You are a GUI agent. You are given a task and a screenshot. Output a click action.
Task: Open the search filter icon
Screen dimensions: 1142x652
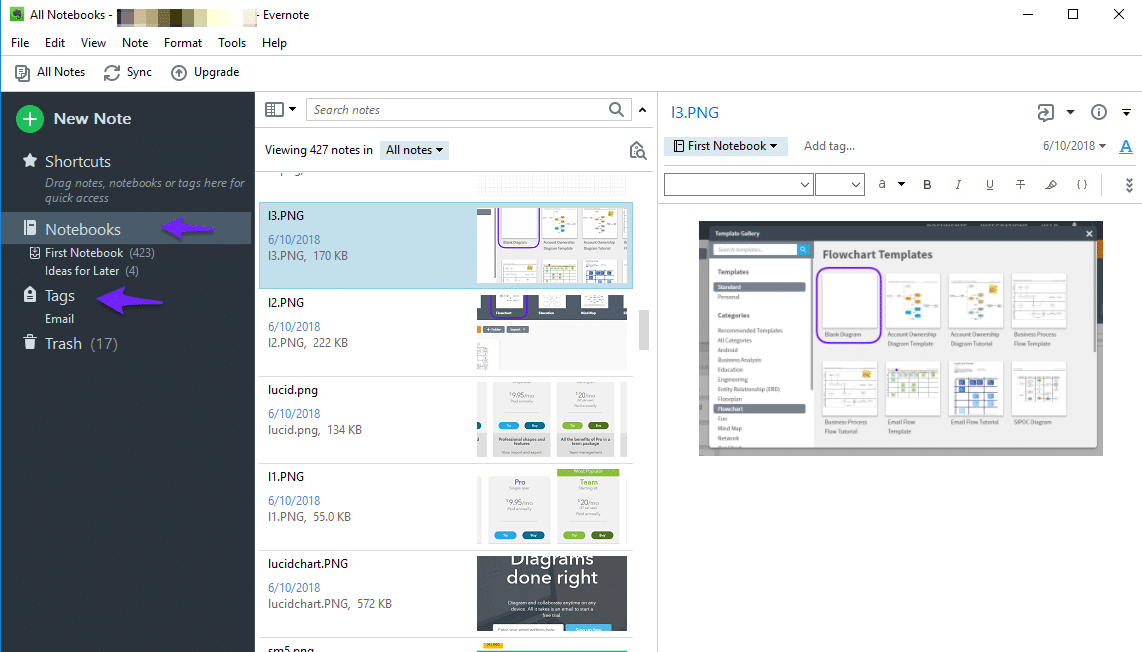pyautogui.click(x=637, y=150)
